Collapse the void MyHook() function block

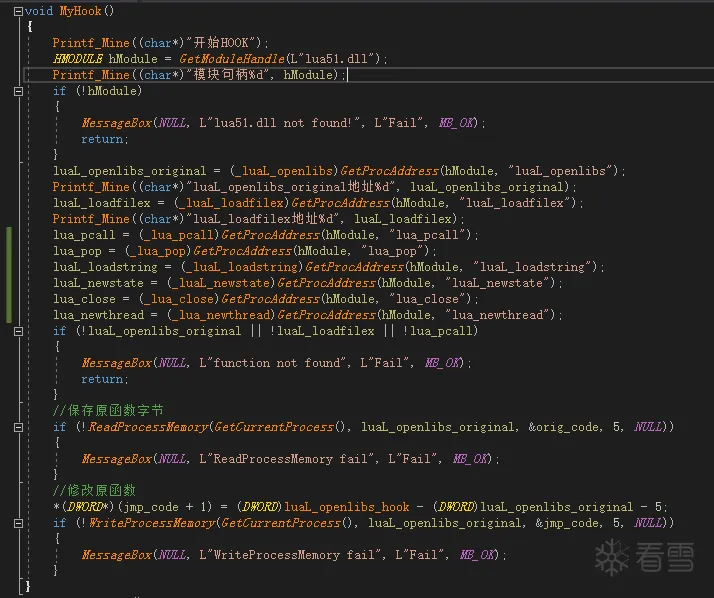(x=18, y=11)
